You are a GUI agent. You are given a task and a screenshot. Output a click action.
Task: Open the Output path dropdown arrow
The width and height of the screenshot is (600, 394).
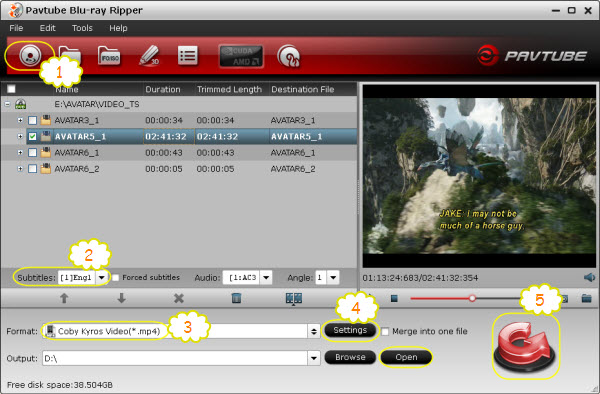[314, 358]
